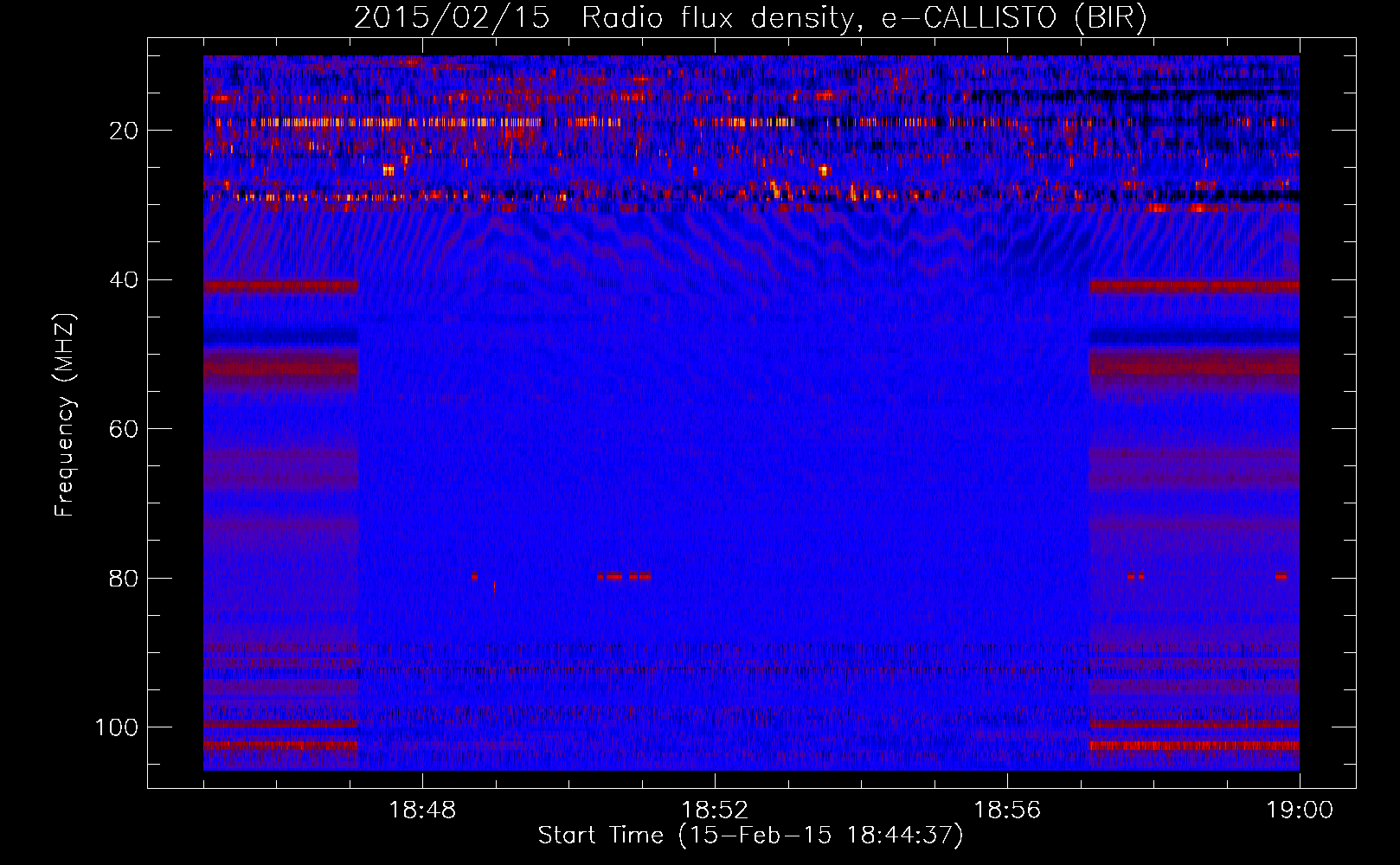This screenshot has height=865, width=1400.
Task: Click the y-axis tick label "80"
Action: [125, 578]
